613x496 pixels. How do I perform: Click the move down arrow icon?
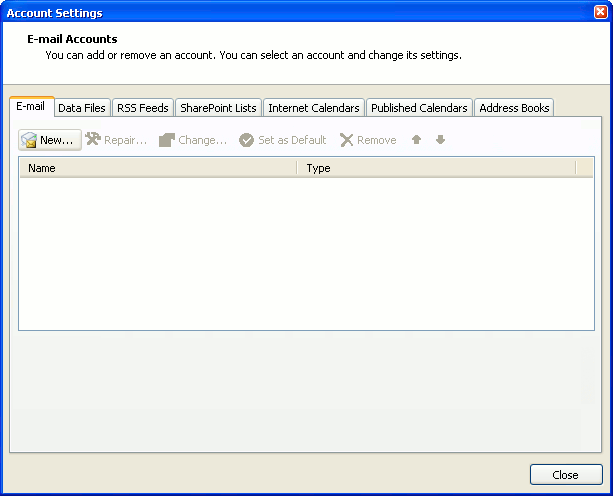(440, 140)
